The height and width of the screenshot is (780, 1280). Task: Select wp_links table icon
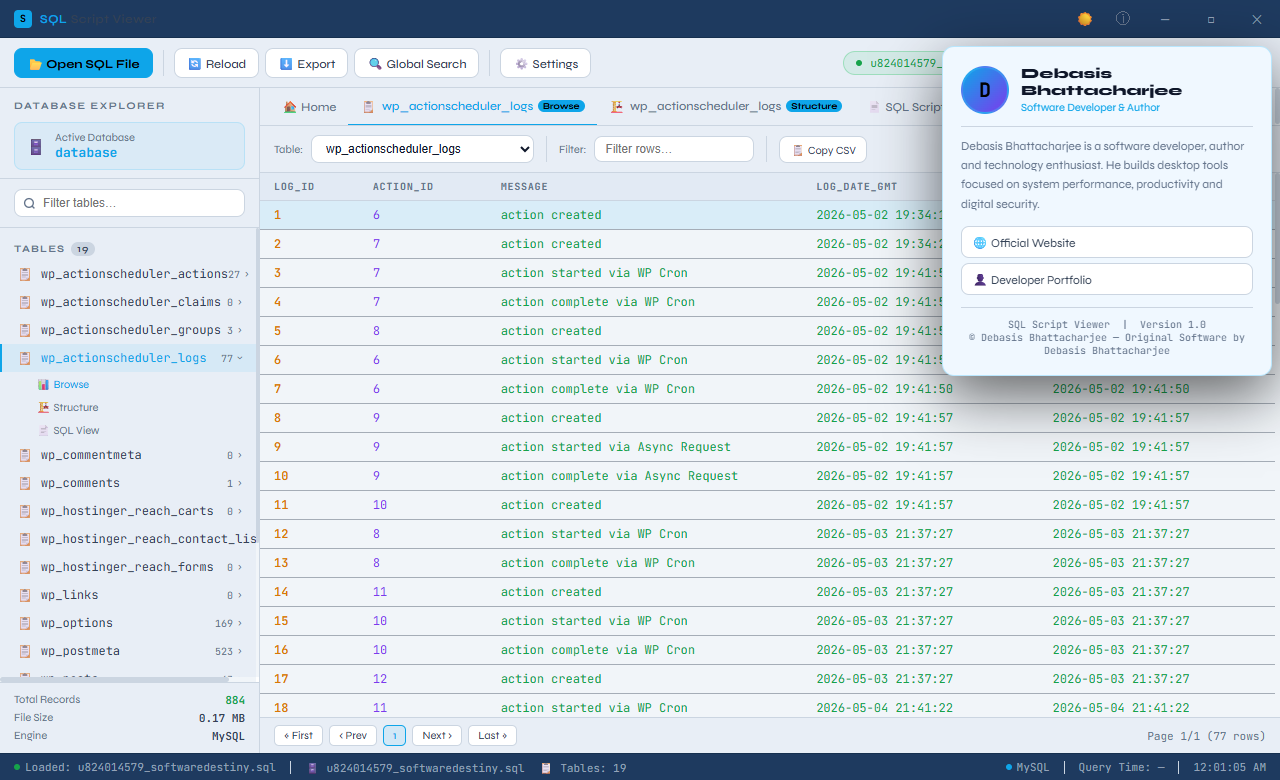25,595
